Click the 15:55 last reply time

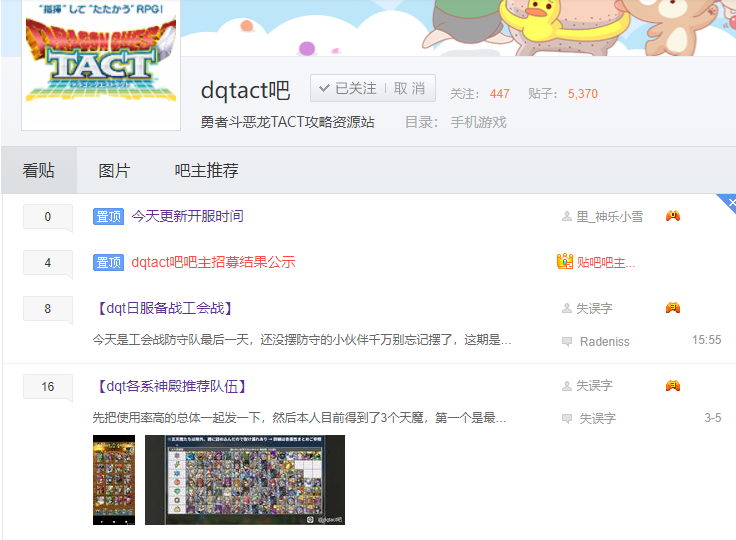(x=706, y=339)
